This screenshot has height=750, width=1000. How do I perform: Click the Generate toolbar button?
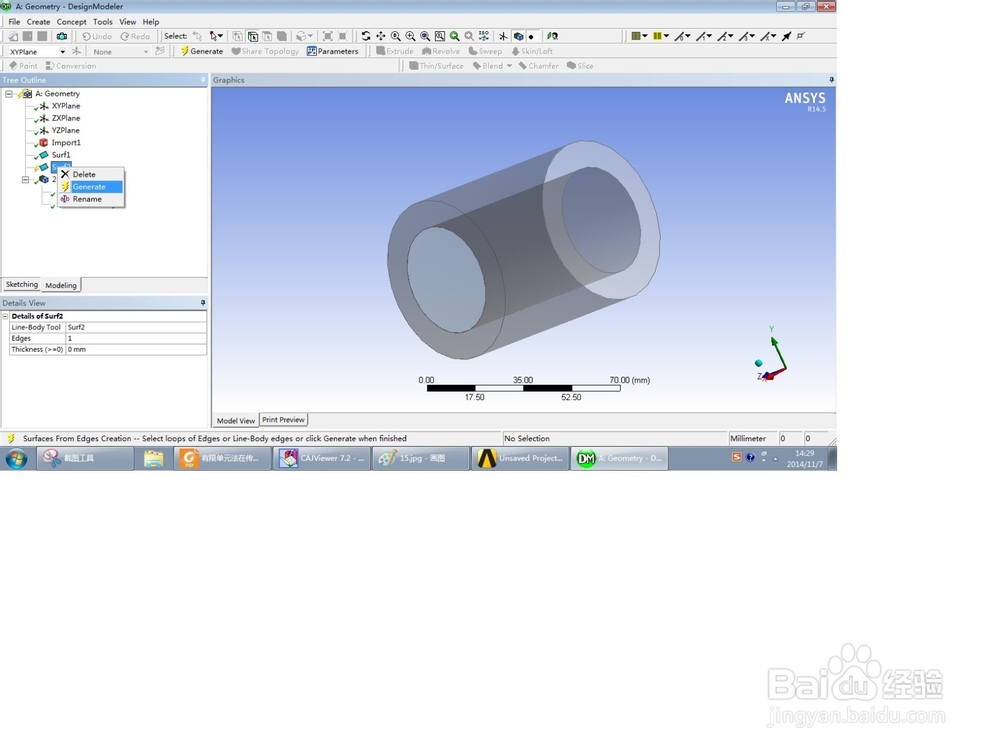[202, 51]
